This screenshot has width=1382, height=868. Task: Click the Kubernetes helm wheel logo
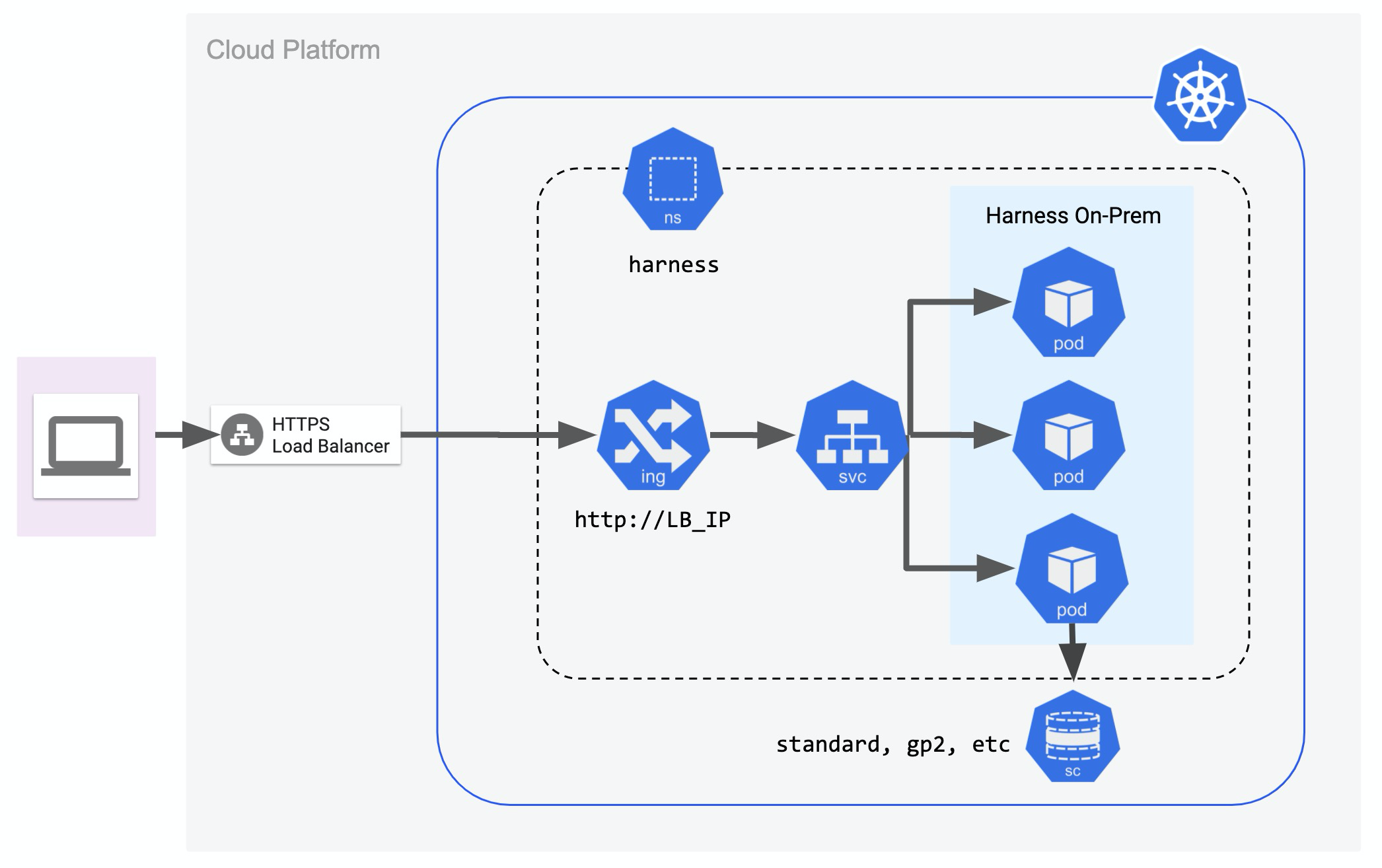[x=1200, y=95]
